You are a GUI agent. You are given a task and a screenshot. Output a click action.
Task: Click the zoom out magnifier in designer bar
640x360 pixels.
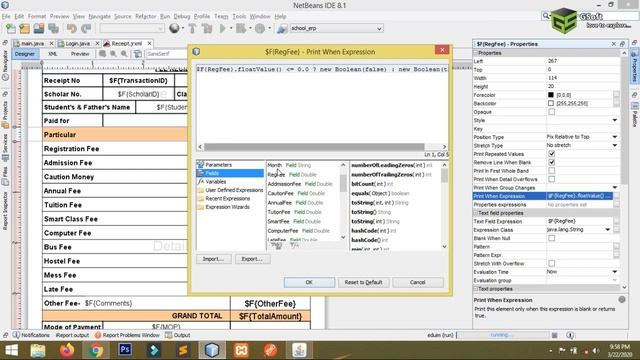124,54
